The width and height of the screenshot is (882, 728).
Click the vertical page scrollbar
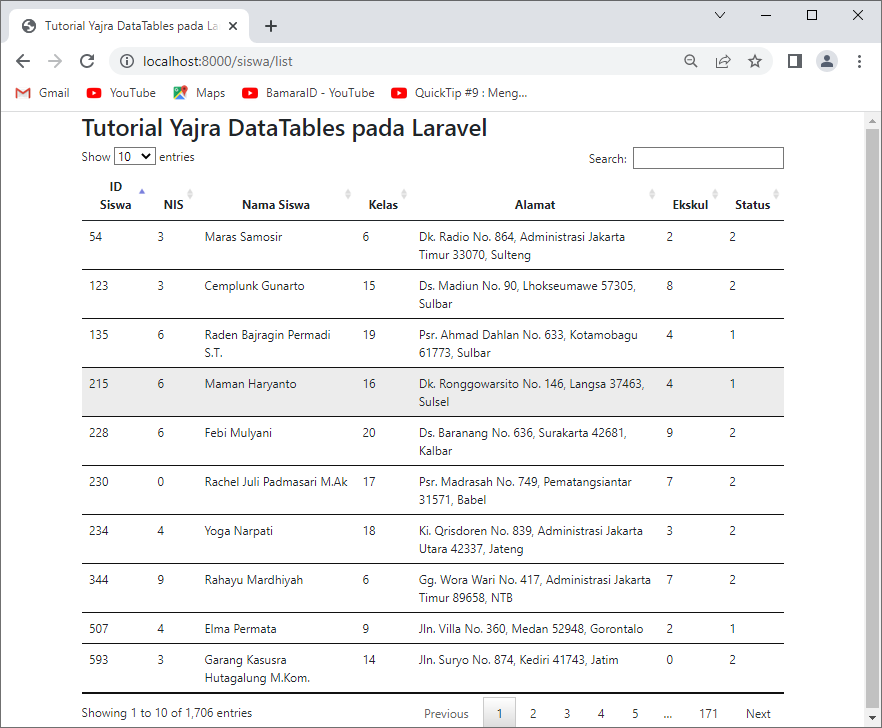click(872, 400)
